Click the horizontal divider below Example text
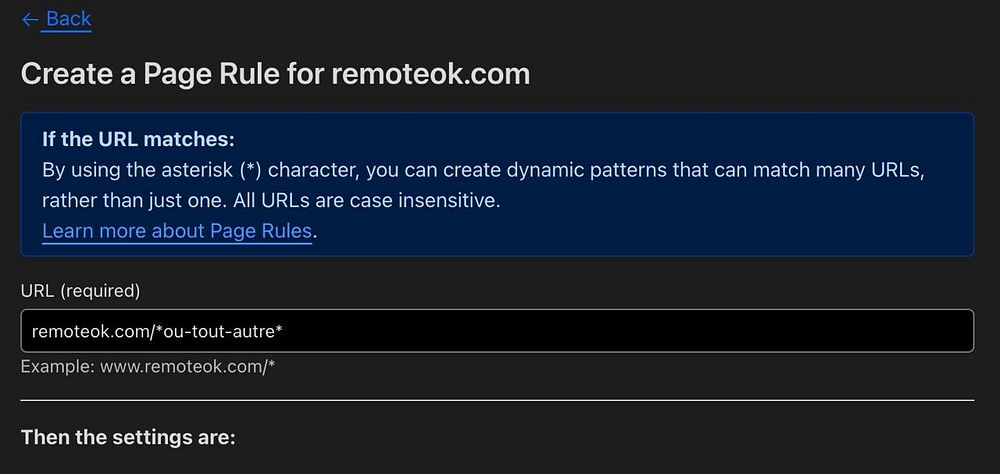Image resolution: width=1000 pixels, height=474 pixels. click(497, 401)
